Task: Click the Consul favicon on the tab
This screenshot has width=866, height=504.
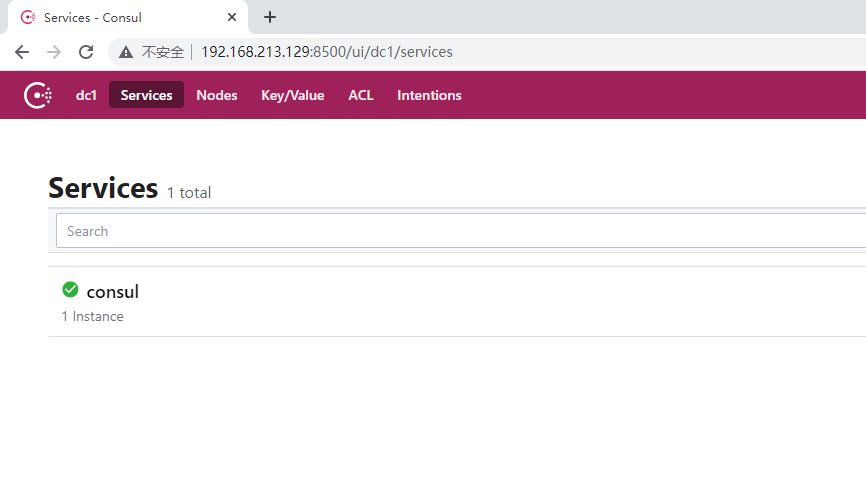Action: pyautogui.click(x=28, y=17)
